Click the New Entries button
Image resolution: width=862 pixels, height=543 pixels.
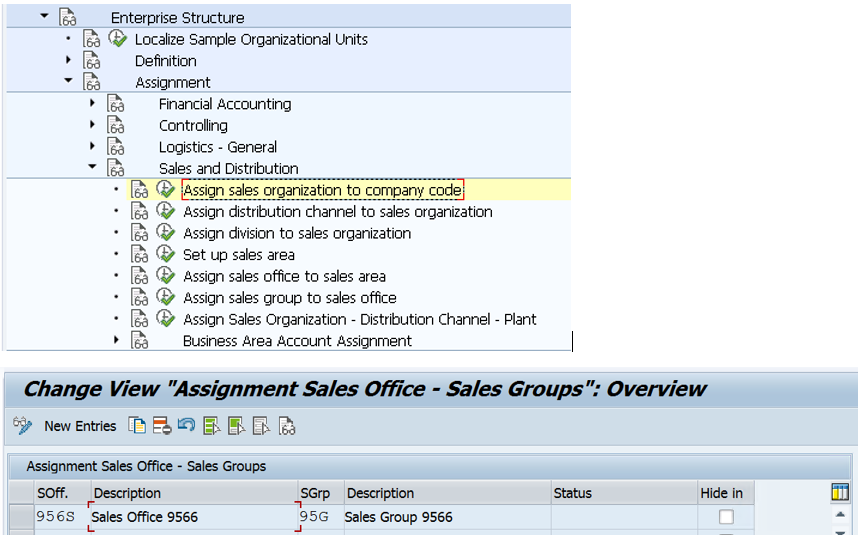pyautogui.click(x=80, y=426)
